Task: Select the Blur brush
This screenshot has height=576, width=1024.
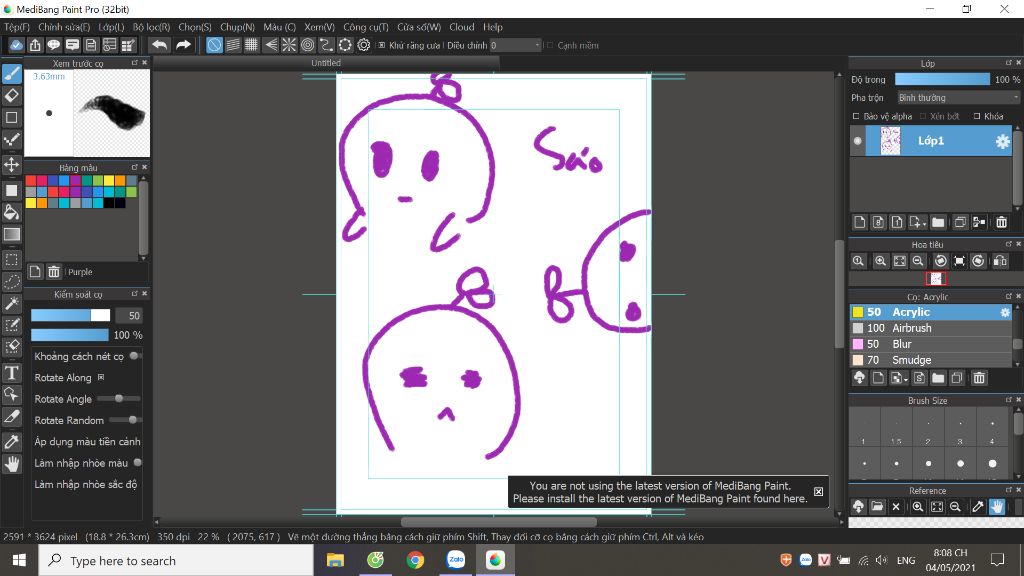Action: [x=931, y=344]
